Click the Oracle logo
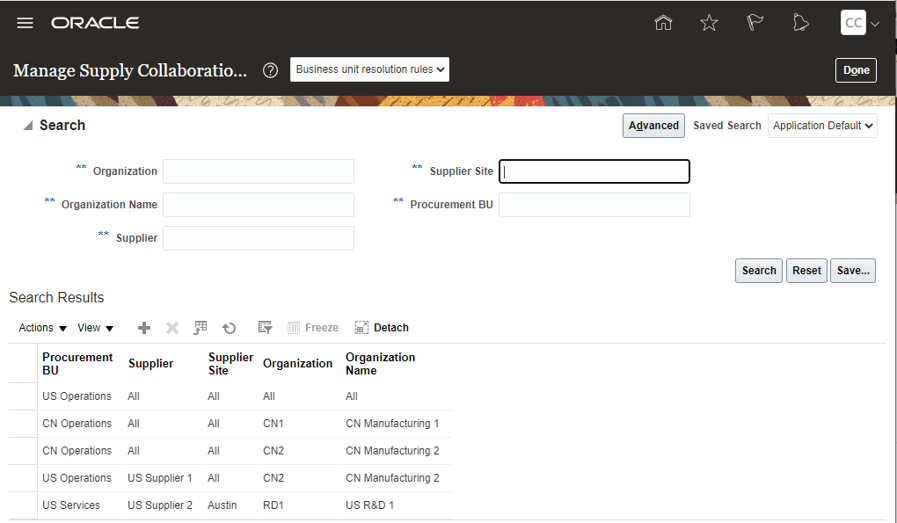This screenshot has width=897, height=523. [95, 23]
